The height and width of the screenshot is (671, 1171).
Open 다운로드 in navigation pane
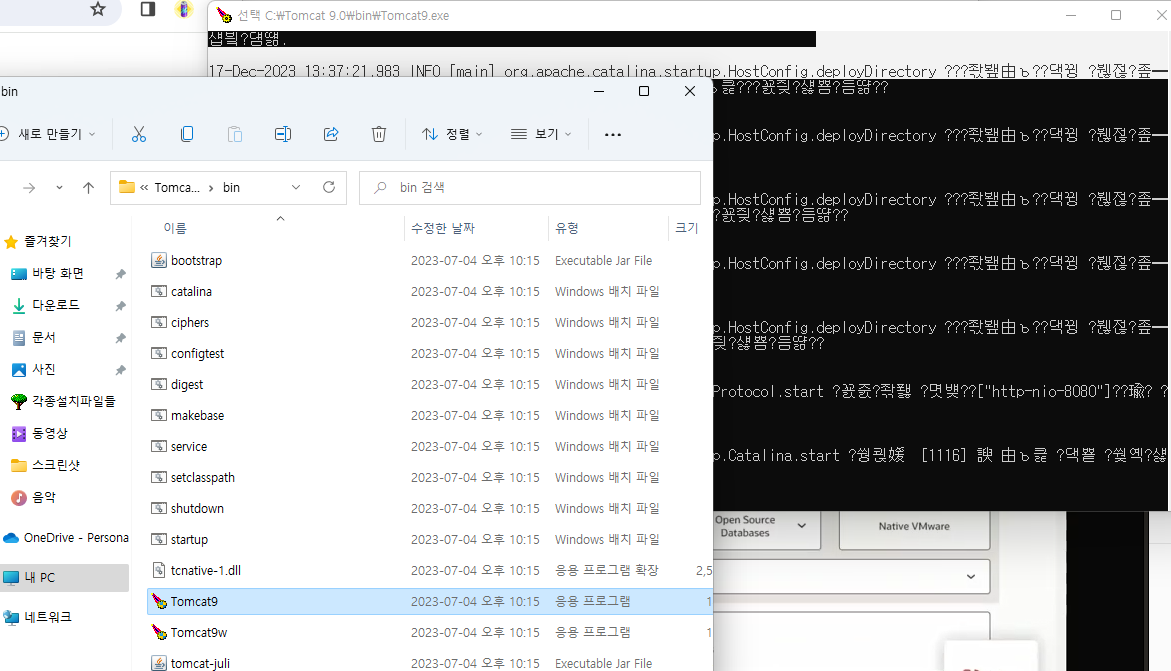[55, 305]
